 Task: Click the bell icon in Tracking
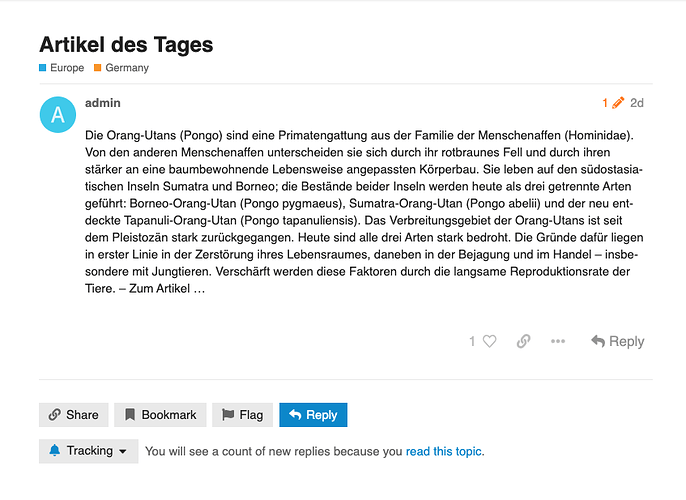tap(54, 450)
